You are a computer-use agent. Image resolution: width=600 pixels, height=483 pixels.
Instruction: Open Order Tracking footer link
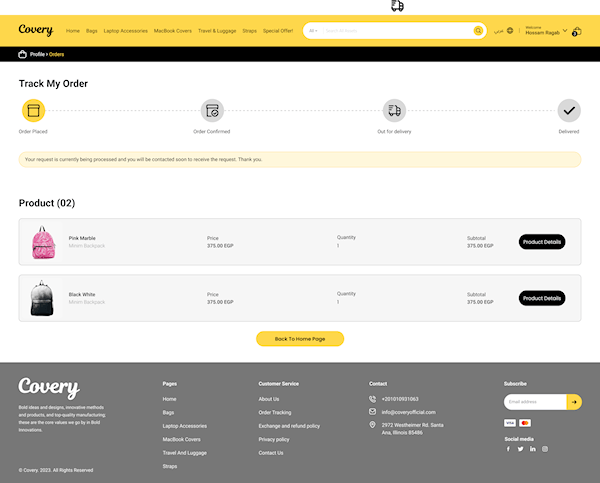(275, 412)
